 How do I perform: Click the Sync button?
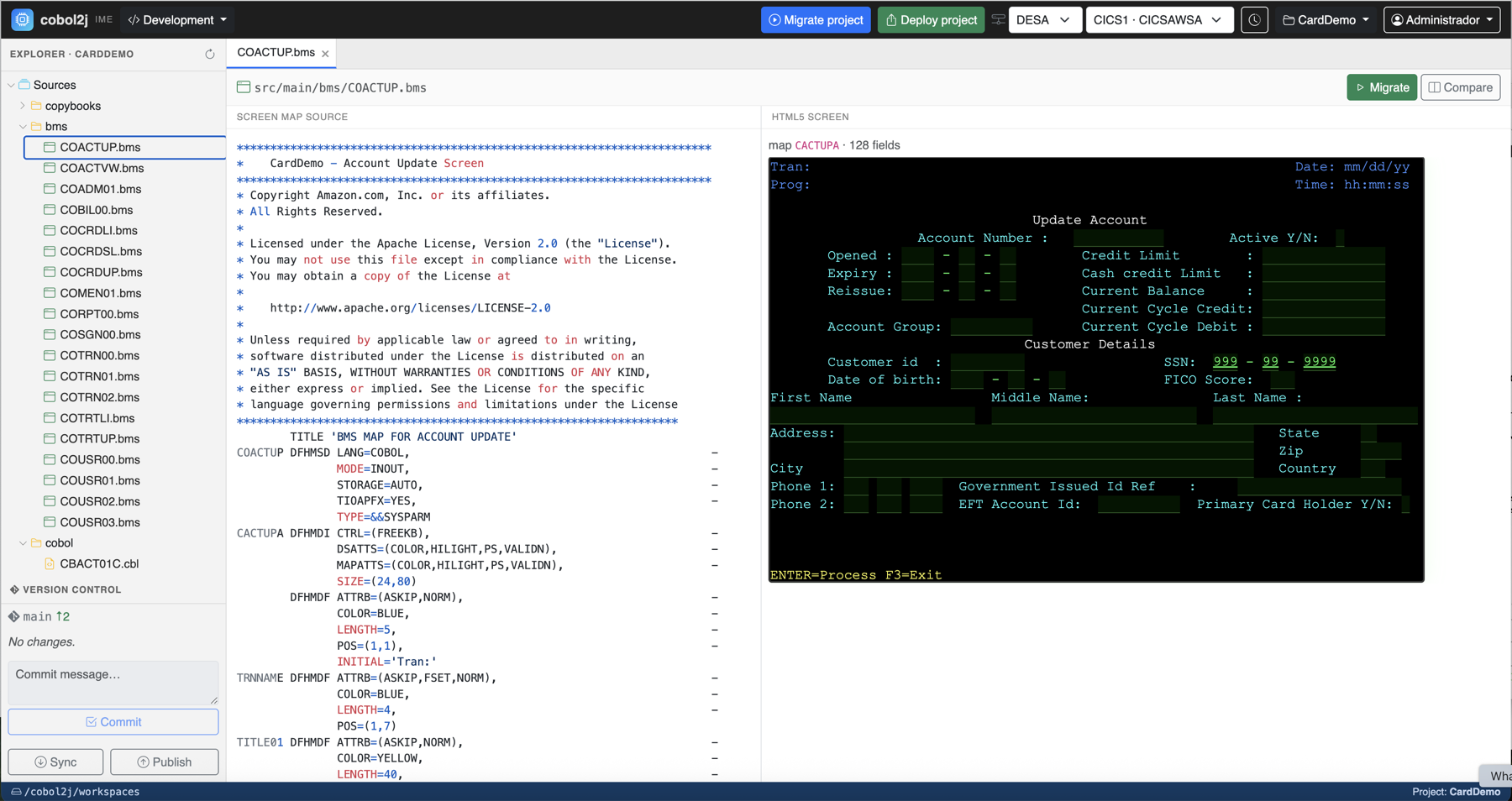click(x=55, y=762)
